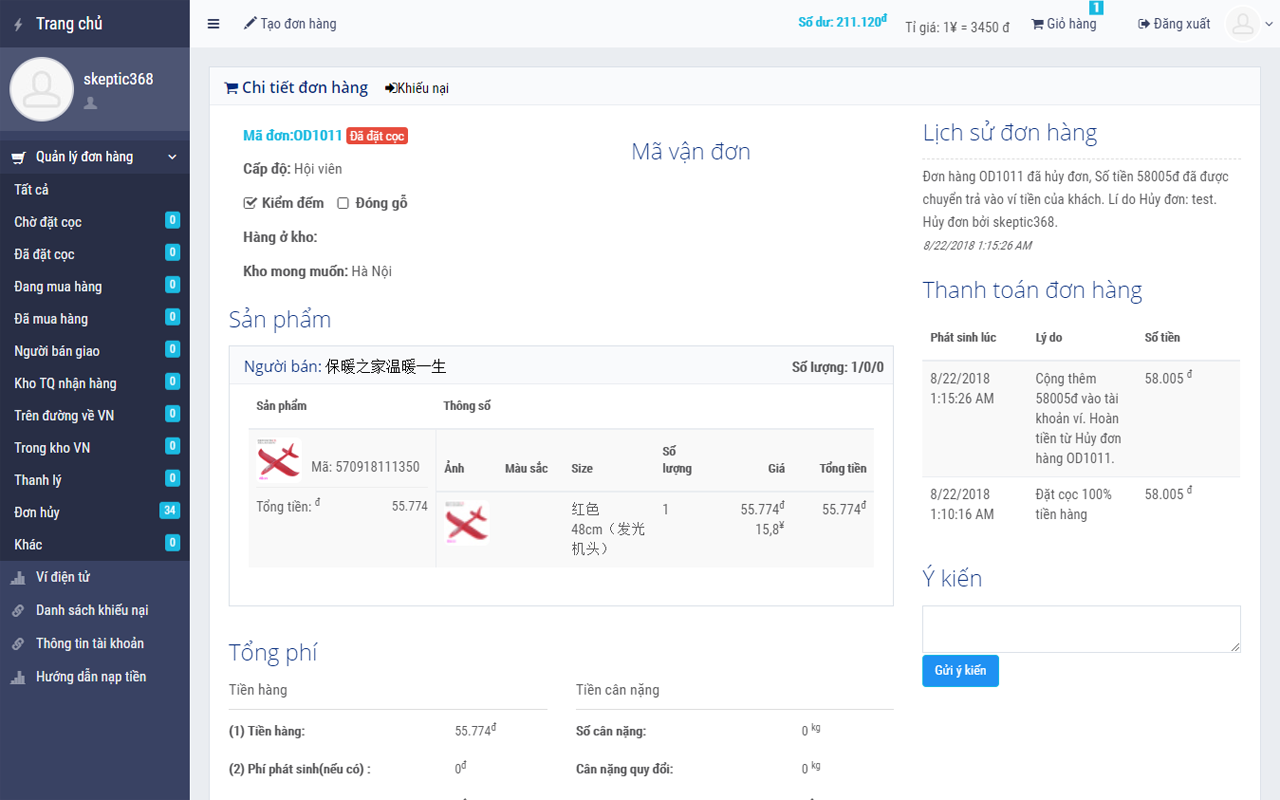Click the Số tiền column header
The height and width of the screenshot is (800, 1280).
coord(1163,338)
